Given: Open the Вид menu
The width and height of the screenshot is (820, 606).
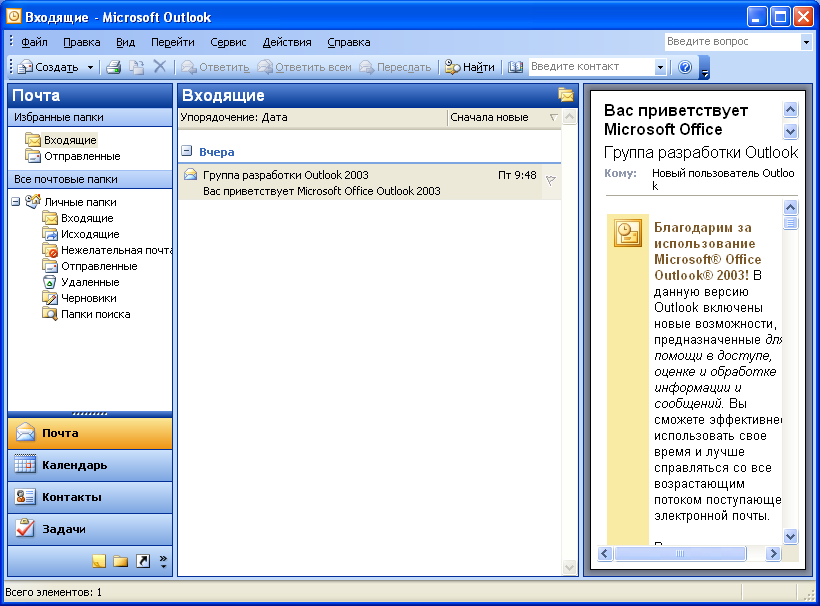Looking at the screenshot, I should pos(126,42).
